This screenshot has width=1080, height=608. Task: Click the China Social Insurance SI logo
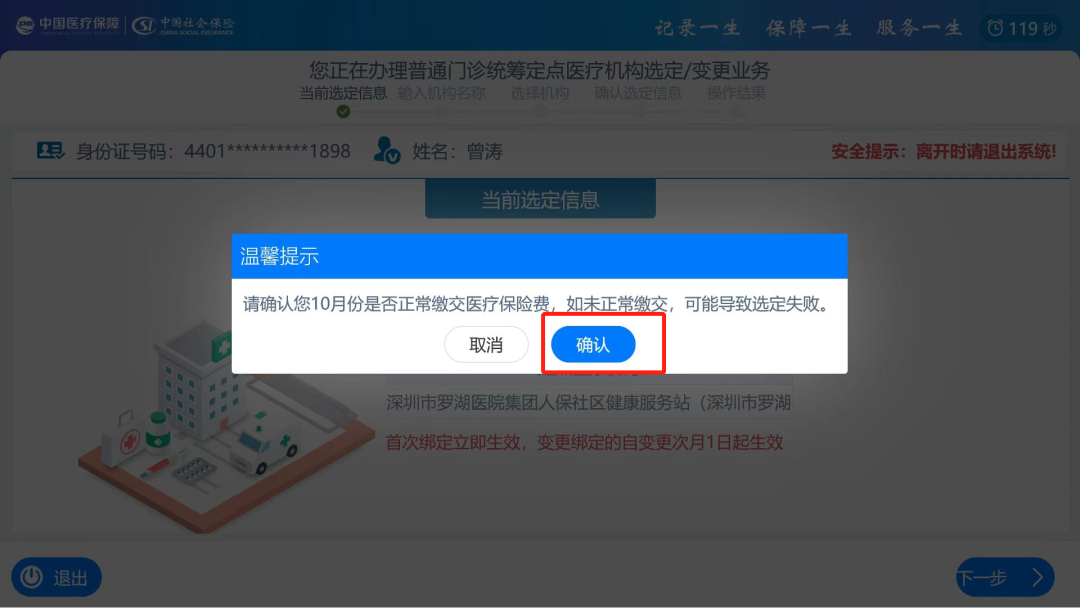(183, 25)
